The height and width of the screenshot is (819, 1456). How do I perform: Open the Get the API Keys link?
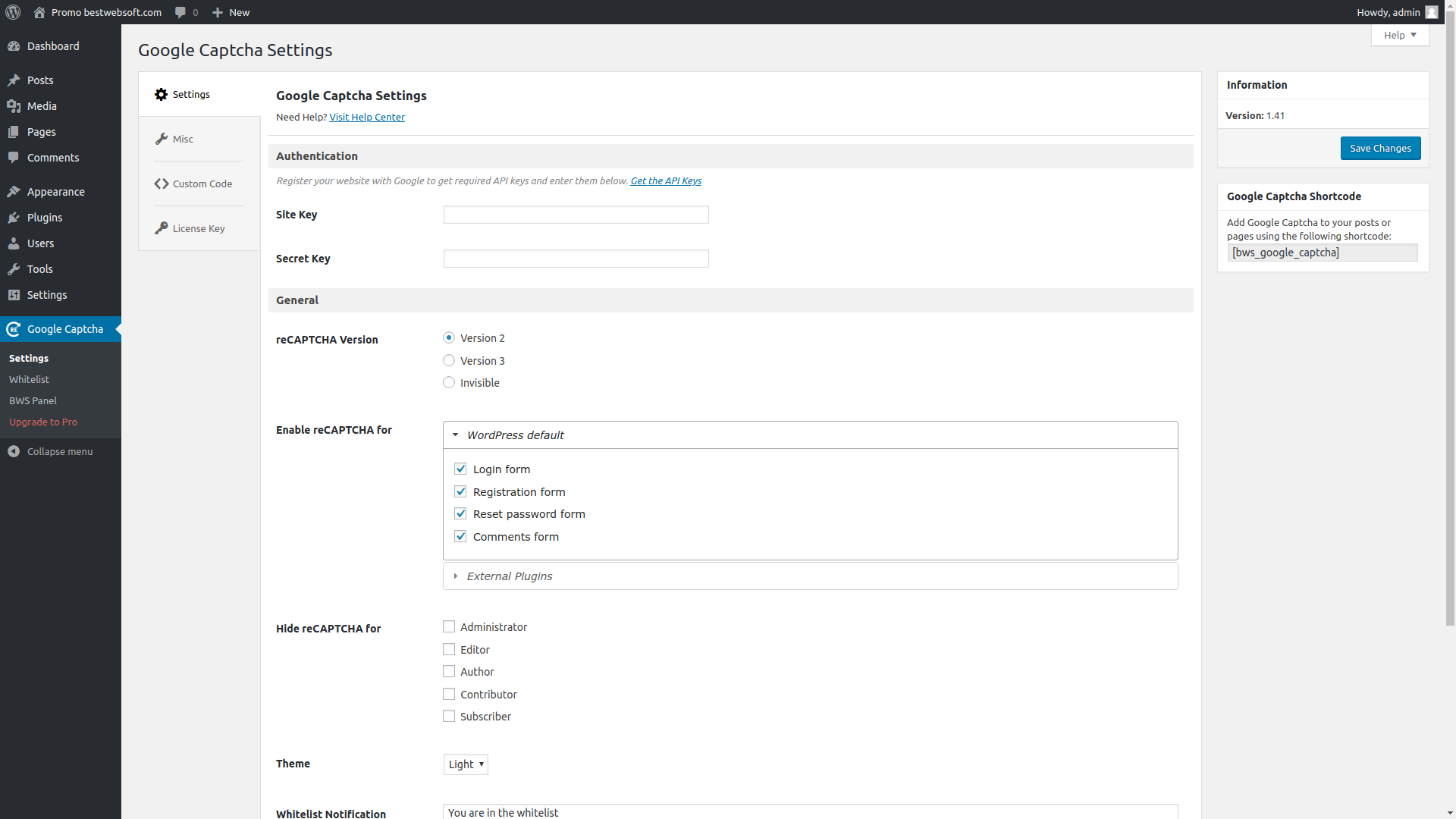point(665,180)
